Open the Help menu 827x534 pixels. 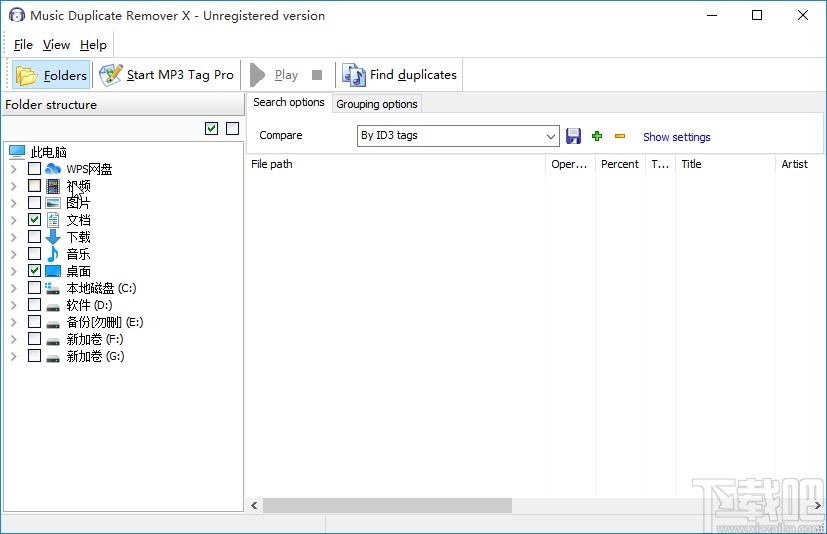(93, 45)
